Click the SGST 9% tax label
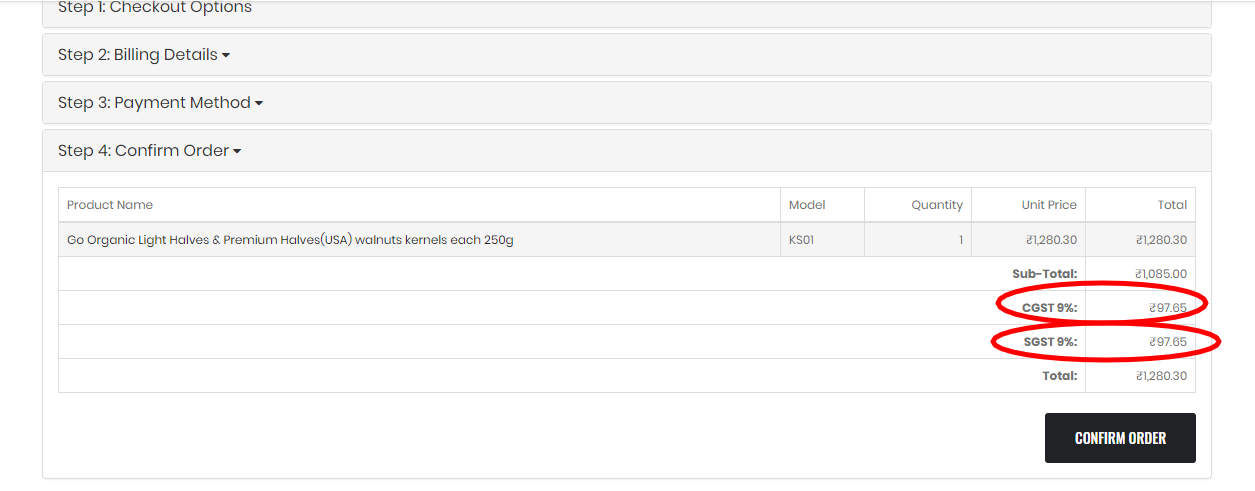 coord(1049,342)
